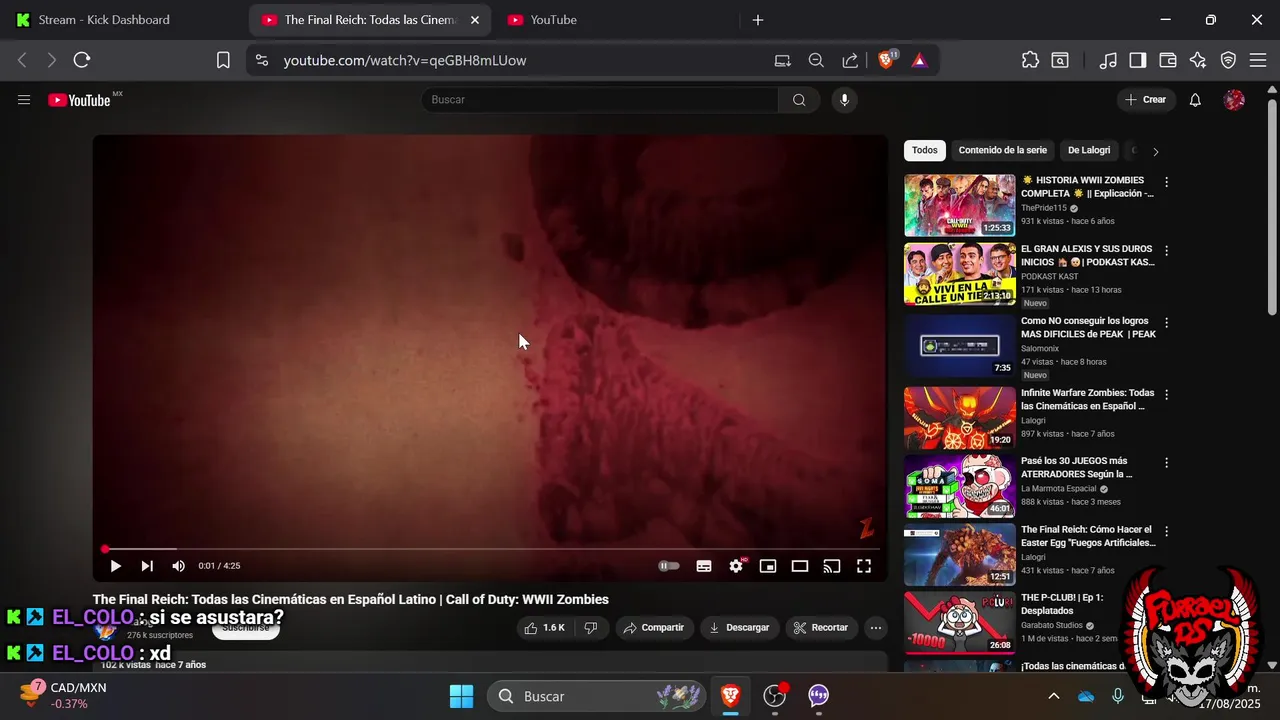Screen dimensions: 1280x720
Task: Toggle autoplay switch in player controls
Action: [669, 566]
